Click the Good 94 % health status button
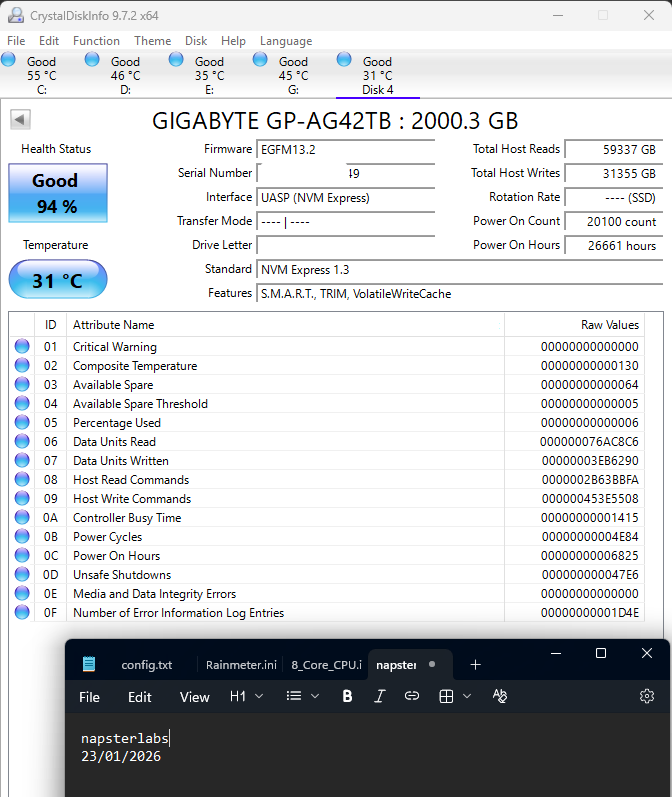 [55, 192]
